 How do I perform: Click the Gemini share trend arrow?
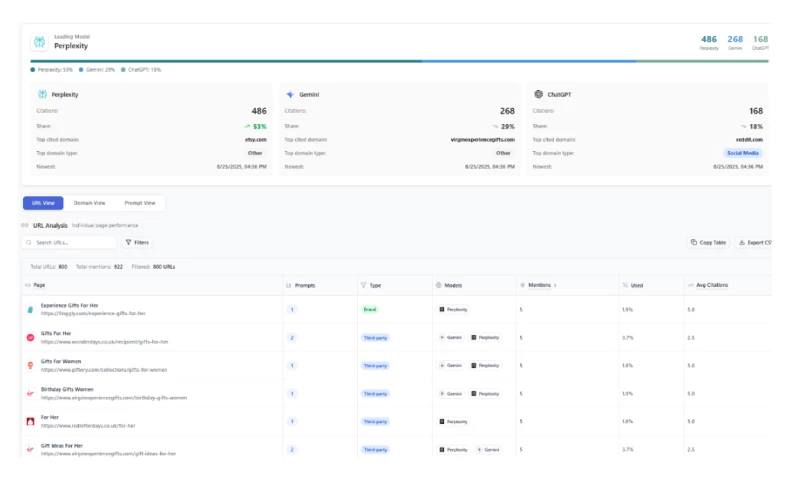click(495, 127)
